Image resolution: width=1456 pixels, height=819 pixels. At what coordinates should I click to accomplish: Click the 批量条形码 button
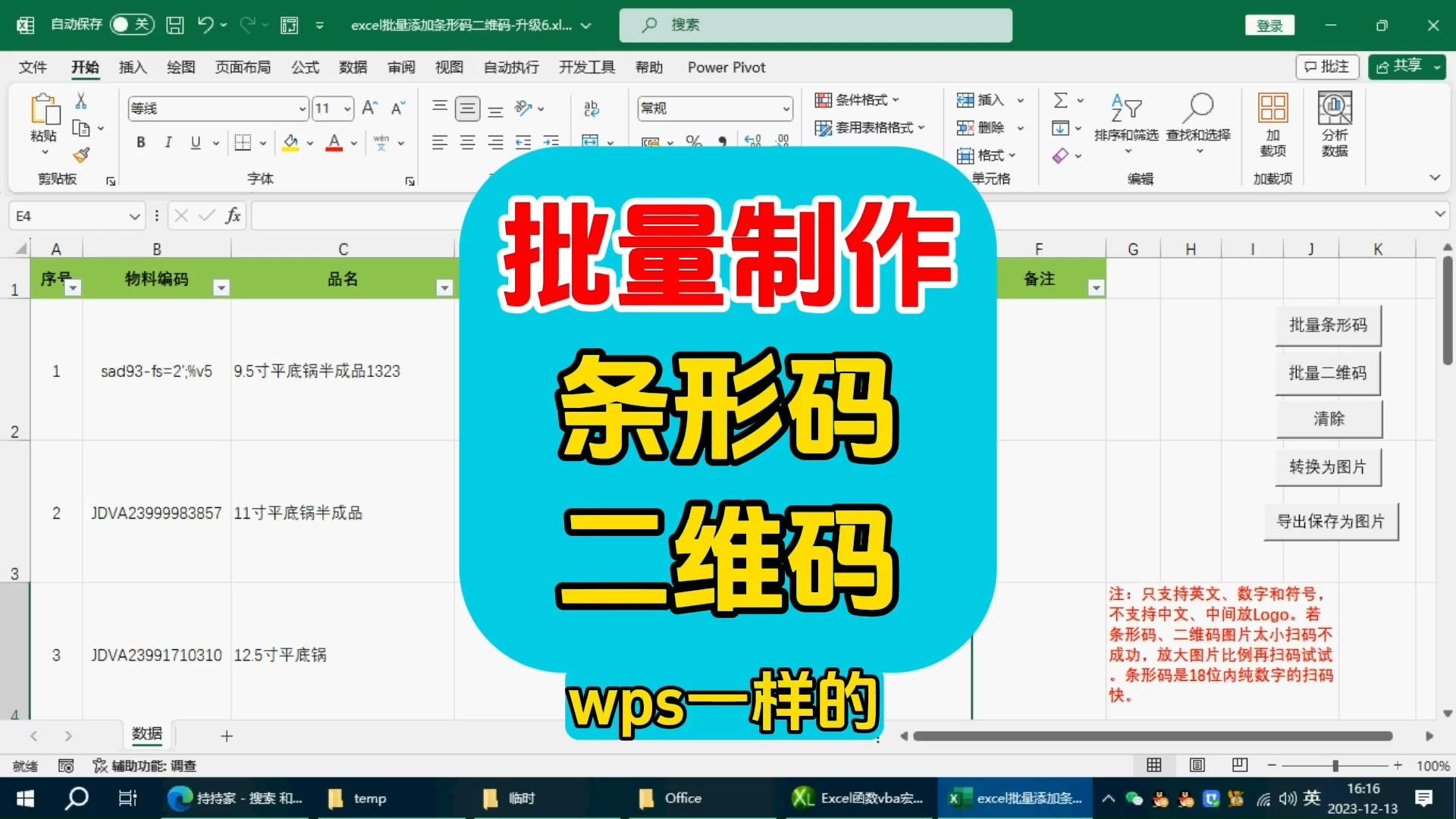tap(1328, 325)
